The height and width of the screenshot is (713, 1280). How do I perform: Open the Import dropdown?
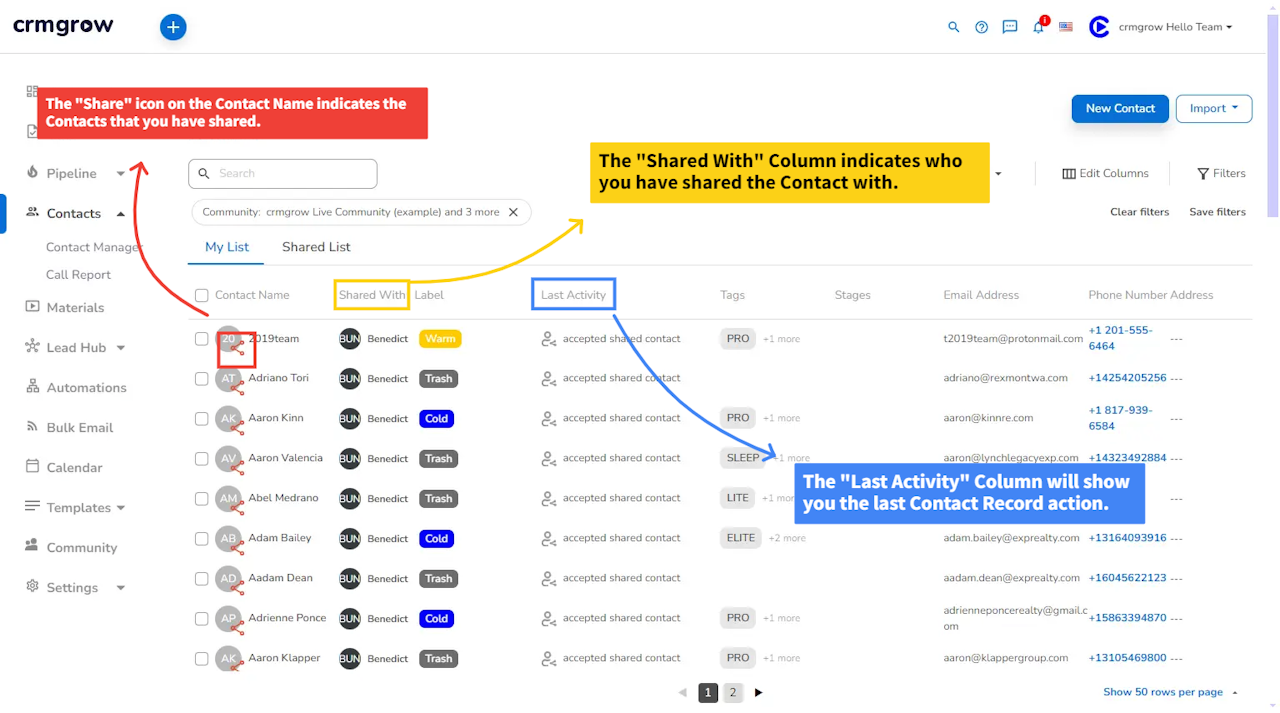[x=1214, y=108]
